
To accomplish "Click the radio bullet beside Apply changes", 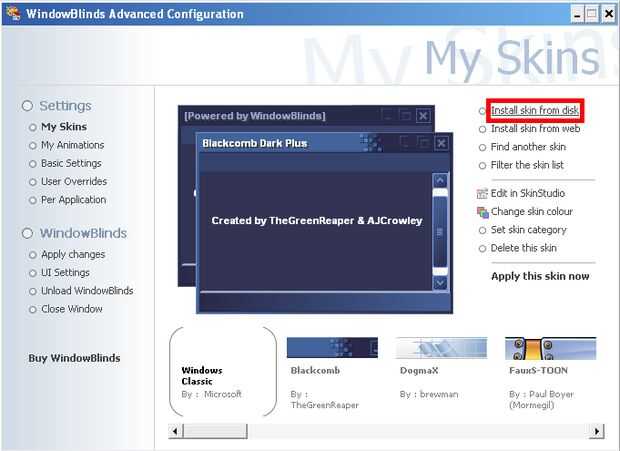I will [x=33, y=255].
